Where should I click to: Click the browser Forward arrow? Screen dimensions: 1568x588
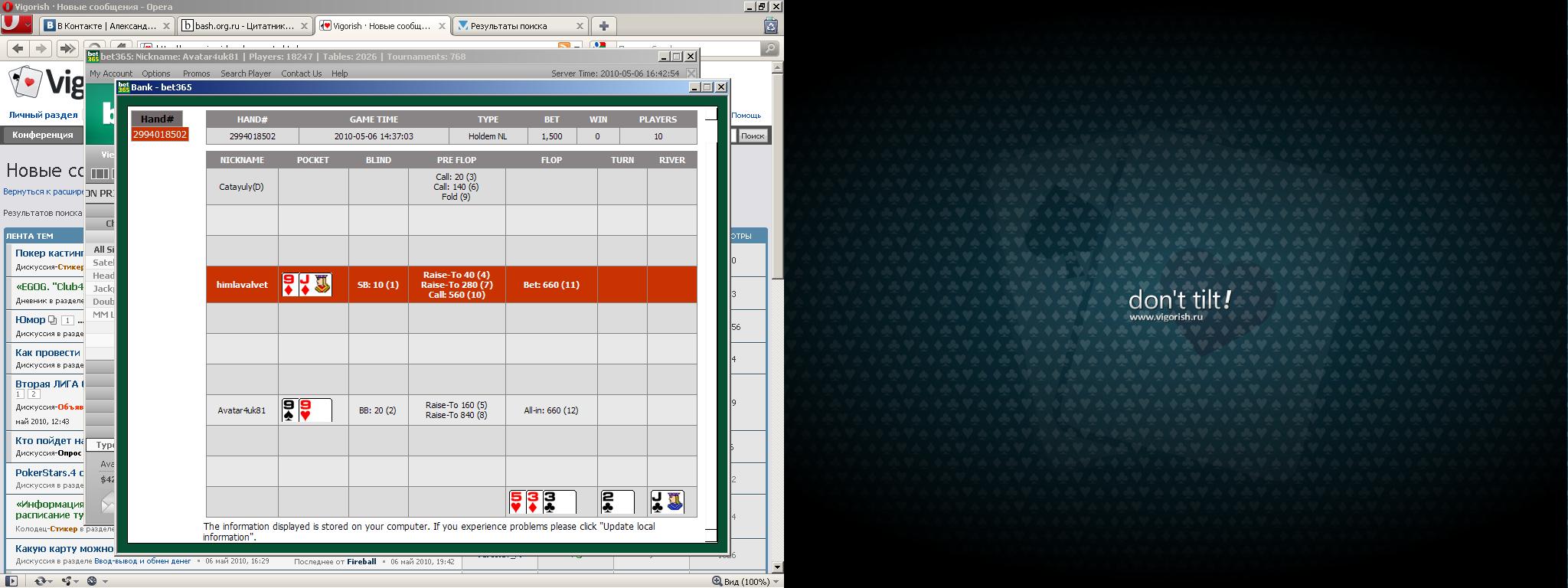(41, 48)
